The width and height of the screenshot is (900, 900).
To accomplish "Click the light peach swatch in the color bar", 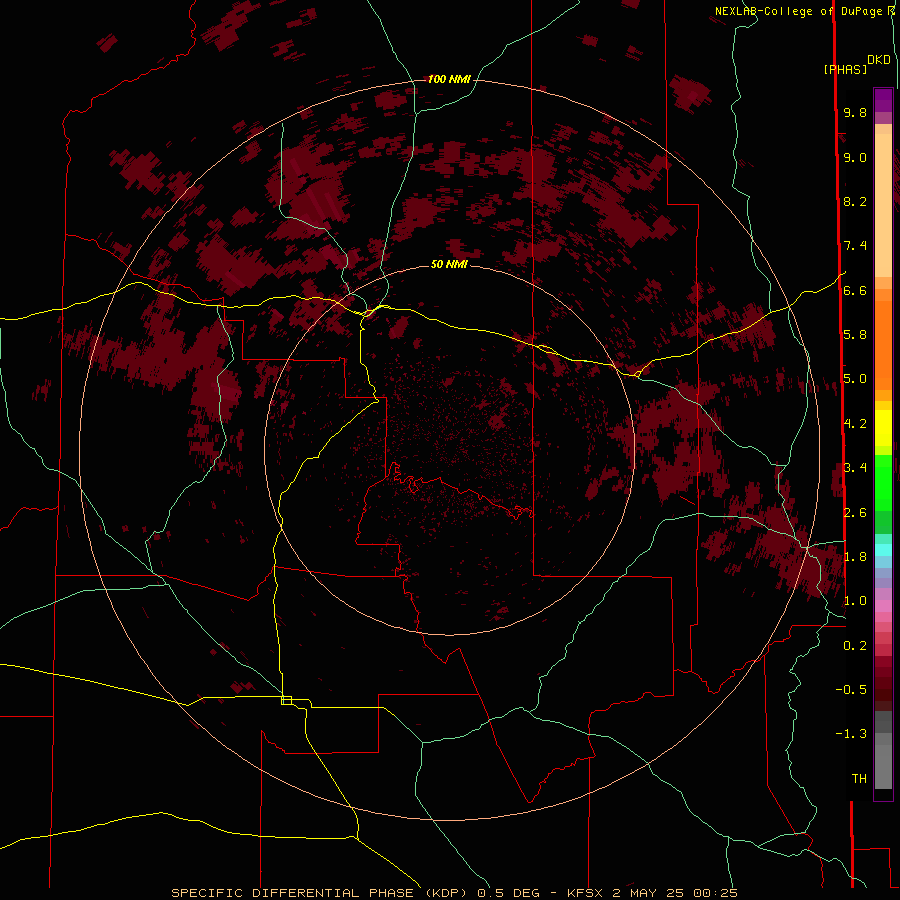I will click(883, 205).
